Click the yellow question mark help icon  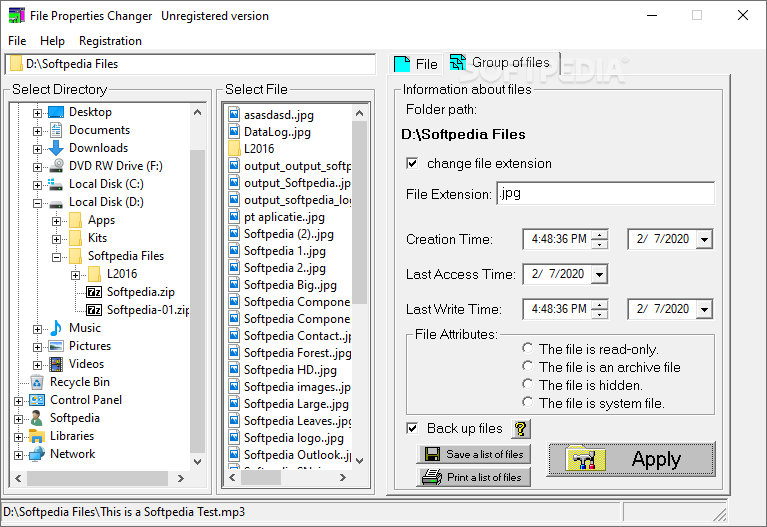coord(521,429)
